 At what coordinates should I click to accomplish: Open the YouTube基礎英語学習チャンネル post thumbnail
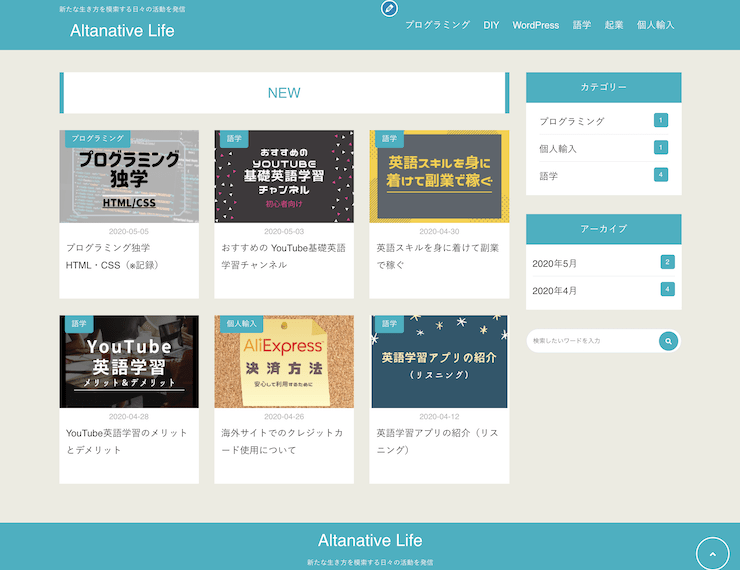(x=284, y=176)
